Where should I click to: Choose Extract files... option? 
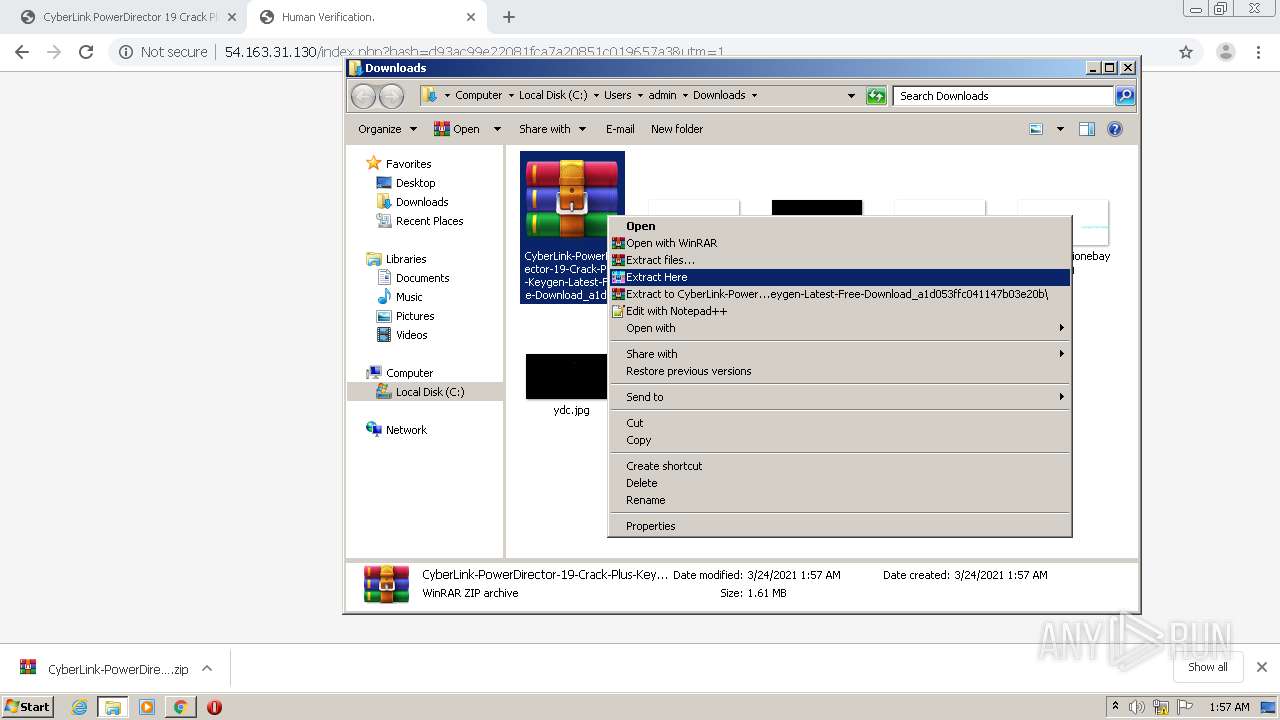[x=840, y=260]
